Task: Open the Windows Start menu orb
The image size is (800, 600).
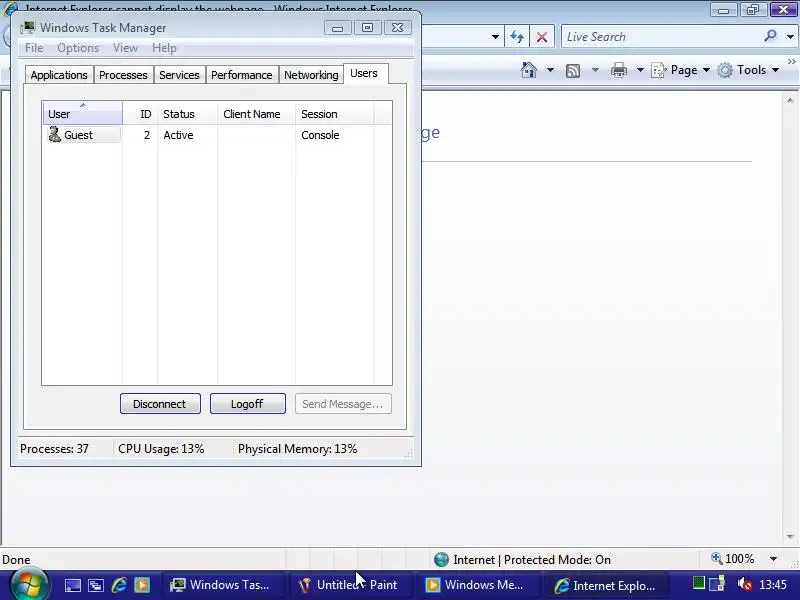Action: click(x=29, y=585)
